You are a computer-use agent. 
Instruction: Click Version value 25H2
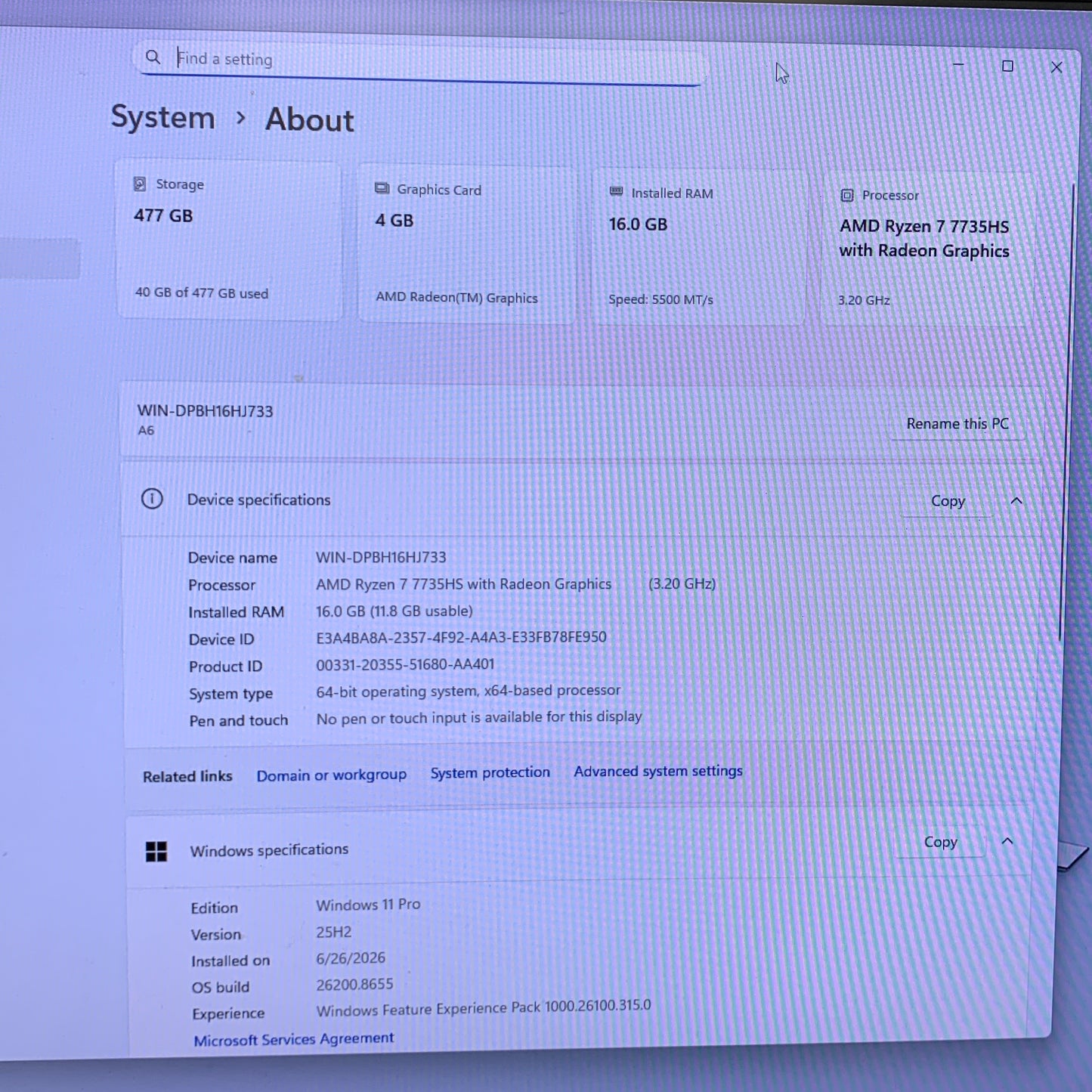click(x=334, y=932)
